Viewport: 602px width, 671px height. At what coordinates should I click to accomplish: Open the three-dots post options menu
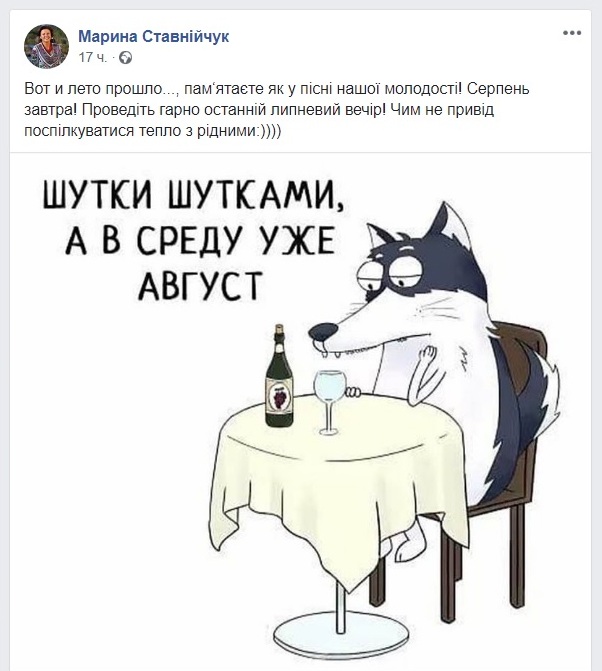[x=572, y=33]
